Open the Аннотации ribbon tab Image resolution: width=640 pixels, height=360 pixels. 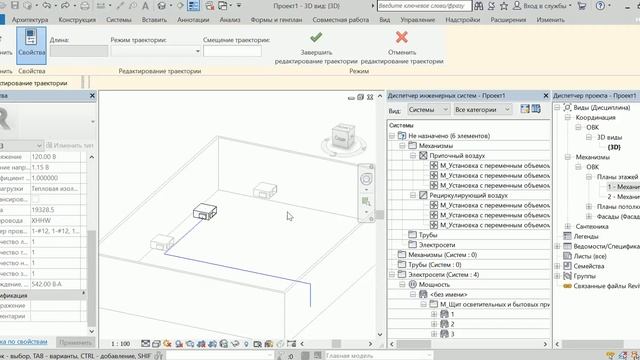point(193,20)
